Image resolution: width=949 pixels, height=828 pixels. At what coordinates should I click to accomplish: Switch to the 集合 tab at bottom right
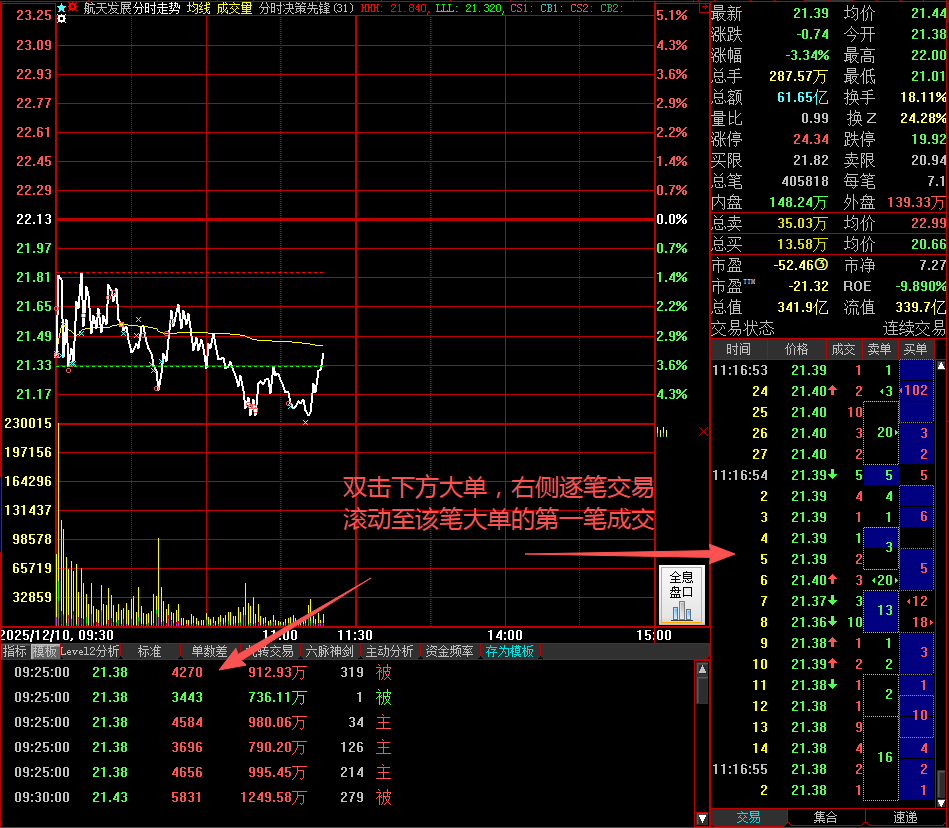(x=825, y=817)
